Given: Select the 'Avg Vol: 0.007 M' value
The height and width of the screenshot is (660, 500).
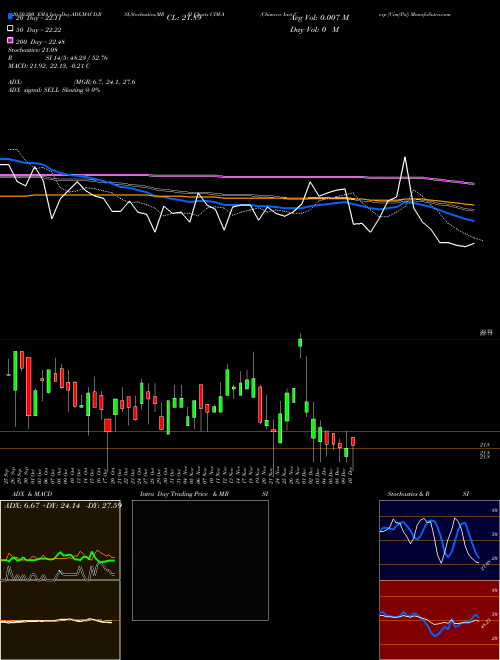Looking at the screenshot, I should [320, 18].
